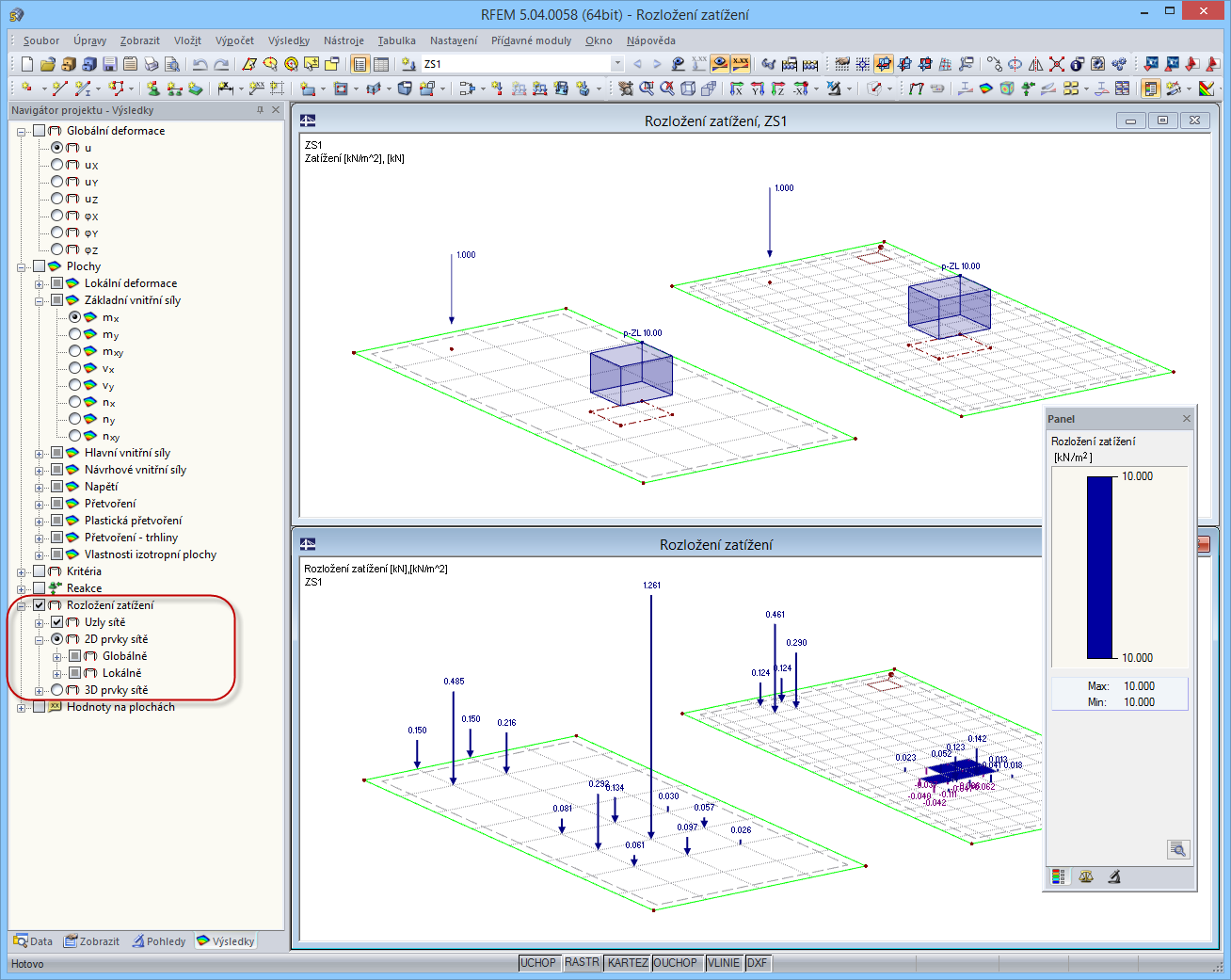
Task: Click the Undo arrow icon
Action: [200, 64]
